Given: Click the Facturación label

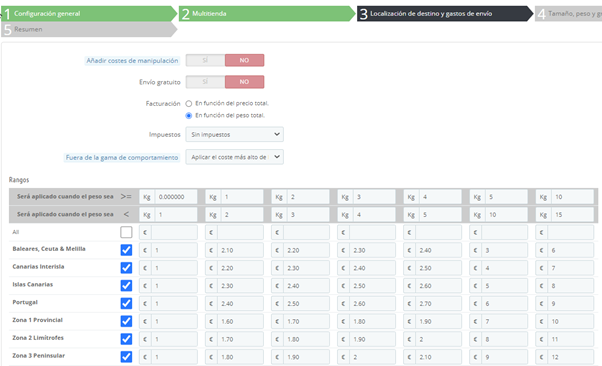Looking at the screenshot, I should [x=163, y=104].
